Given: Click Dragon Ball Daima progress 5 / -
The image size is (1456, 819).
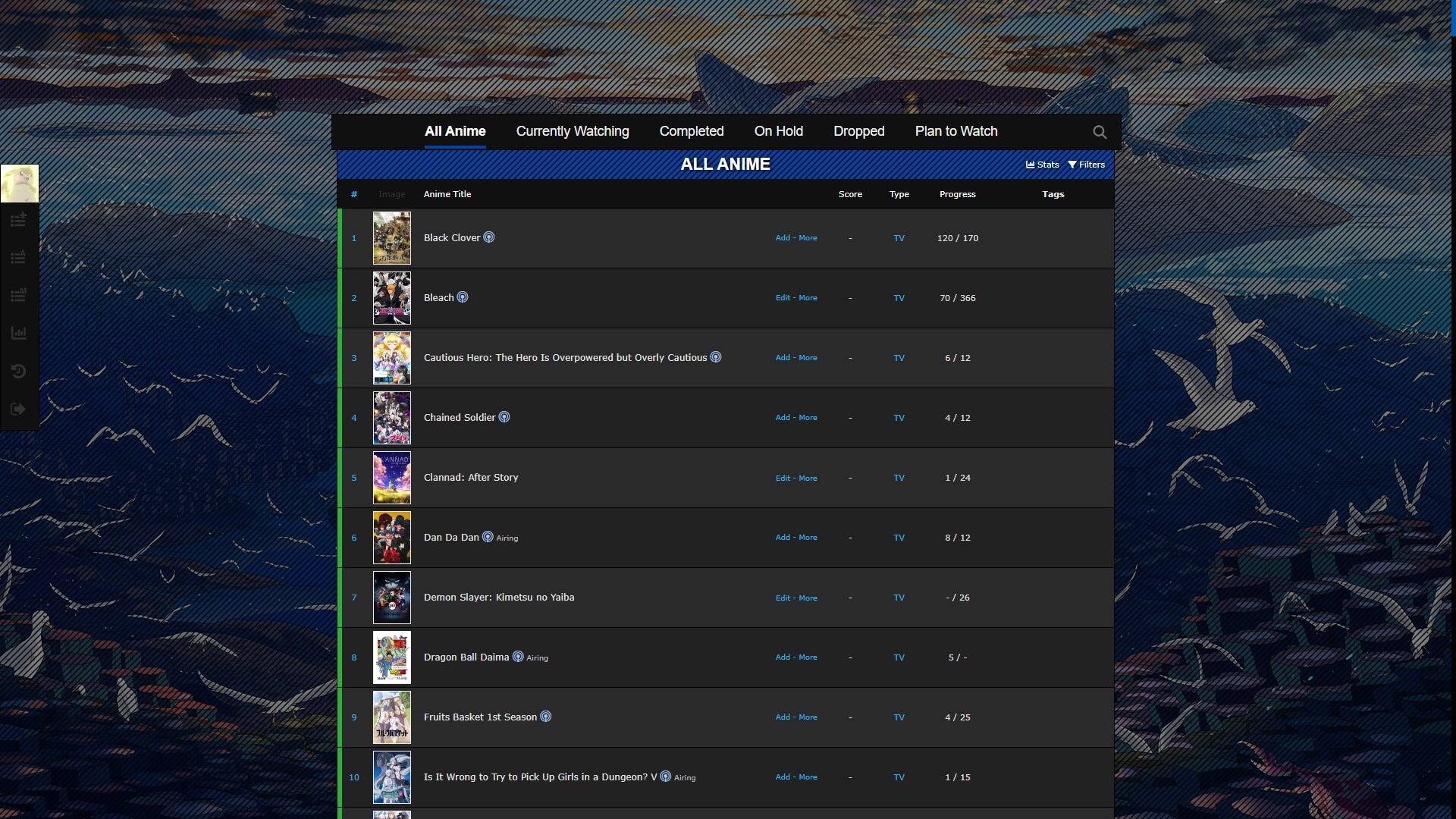Looking at the screenshot, I should coord(958,657).
